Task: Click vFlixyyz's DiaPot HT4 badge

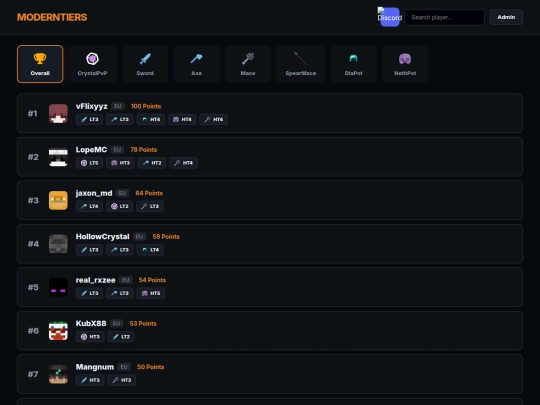Action: [x=151, y=120]
